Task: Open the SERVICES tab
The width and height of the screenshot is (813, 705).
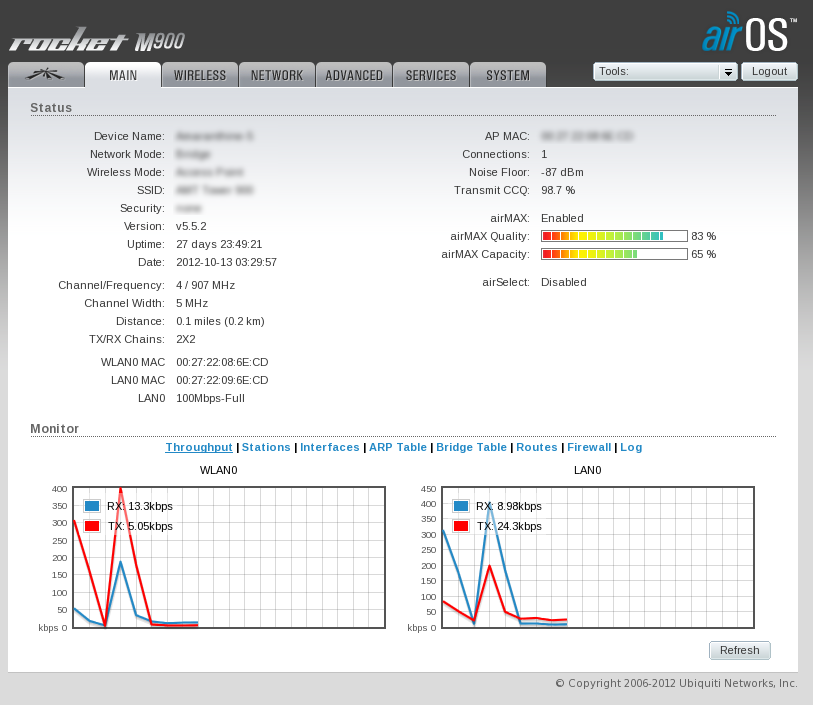Action: [431, 75]
